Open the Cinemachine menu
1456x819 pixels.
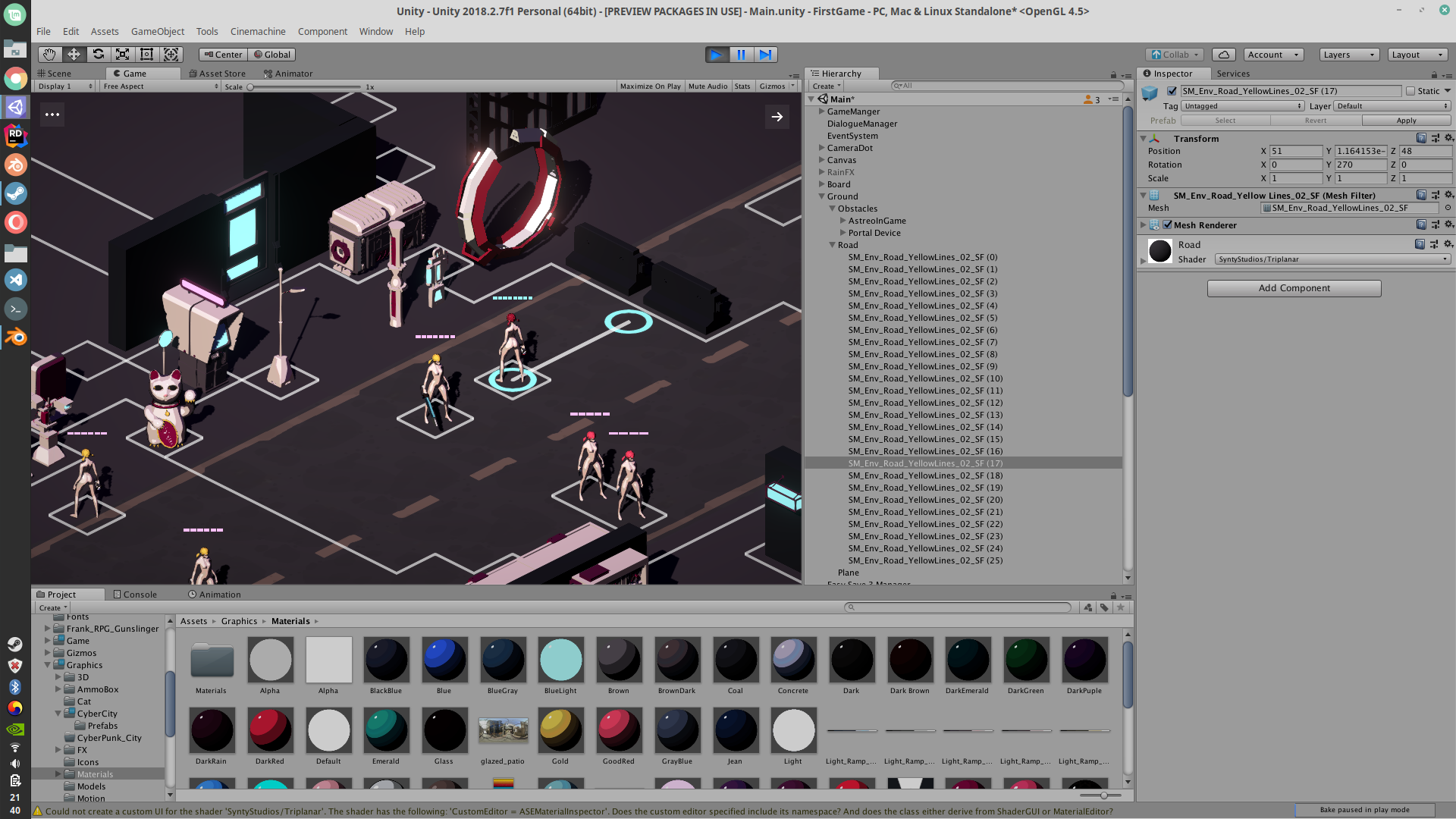258,32
